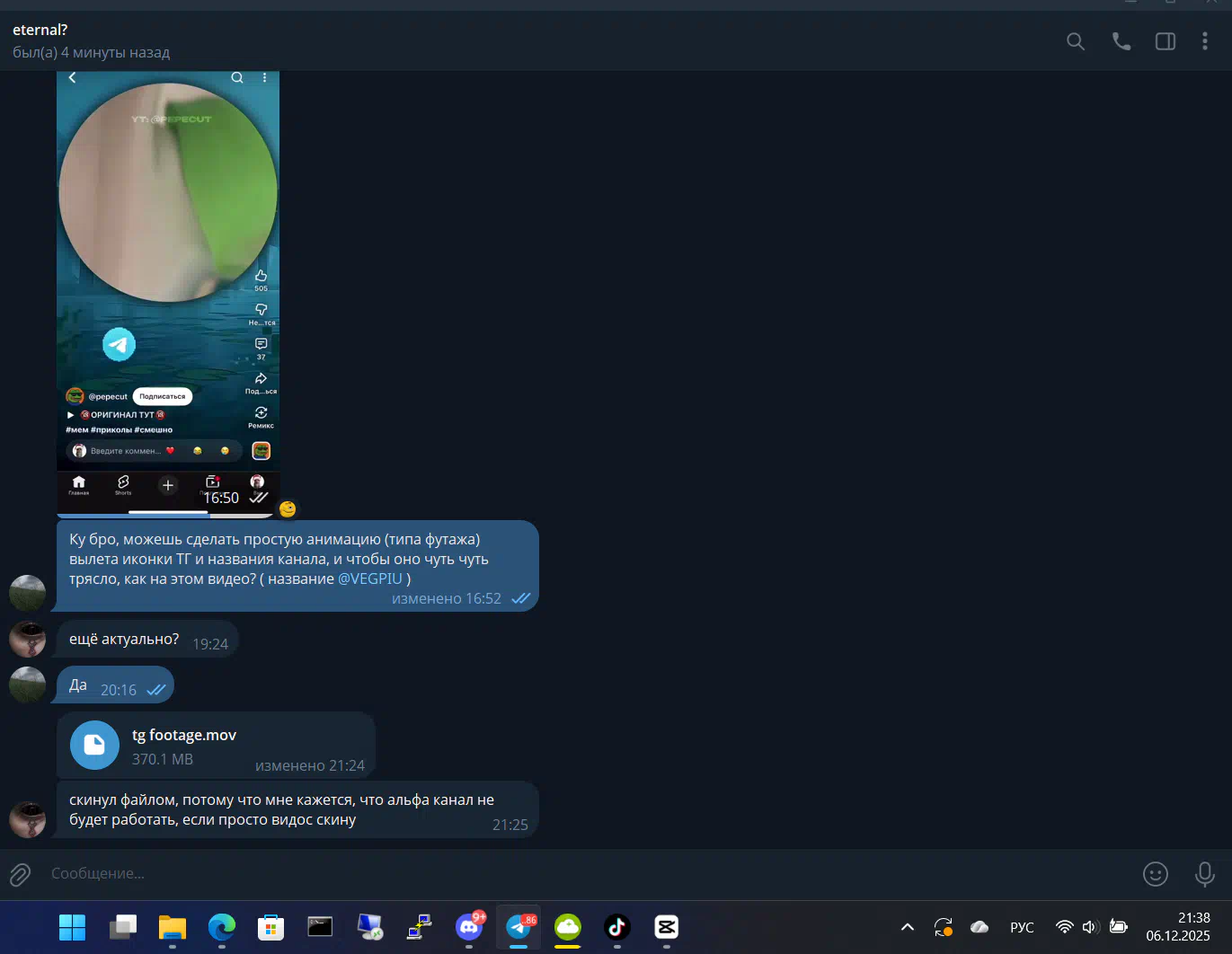
Task: Record a voice message with the microphone
Action: coord(1205,873)
